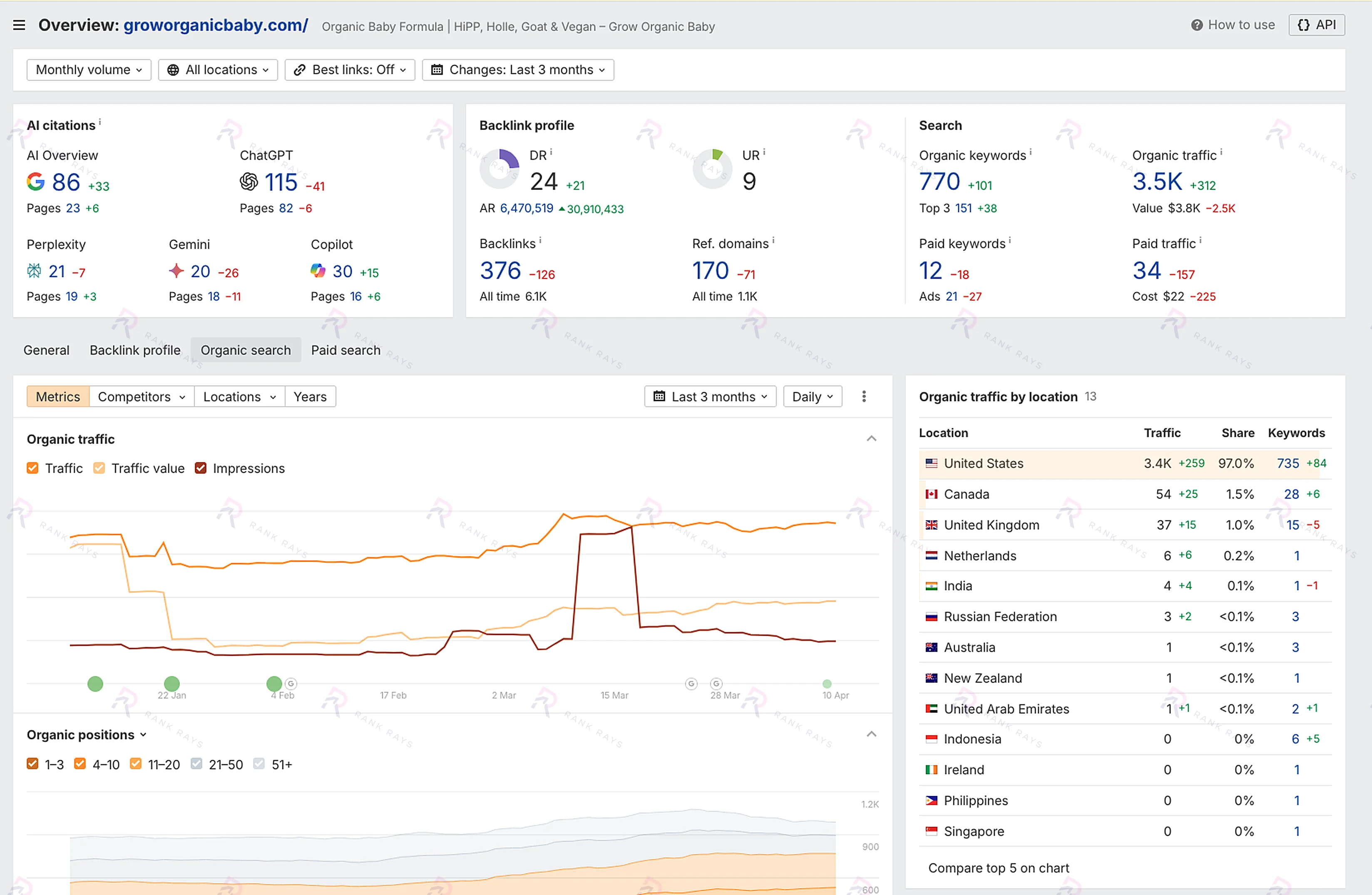Open the Organic positions title dropdown

click(87, 735)
